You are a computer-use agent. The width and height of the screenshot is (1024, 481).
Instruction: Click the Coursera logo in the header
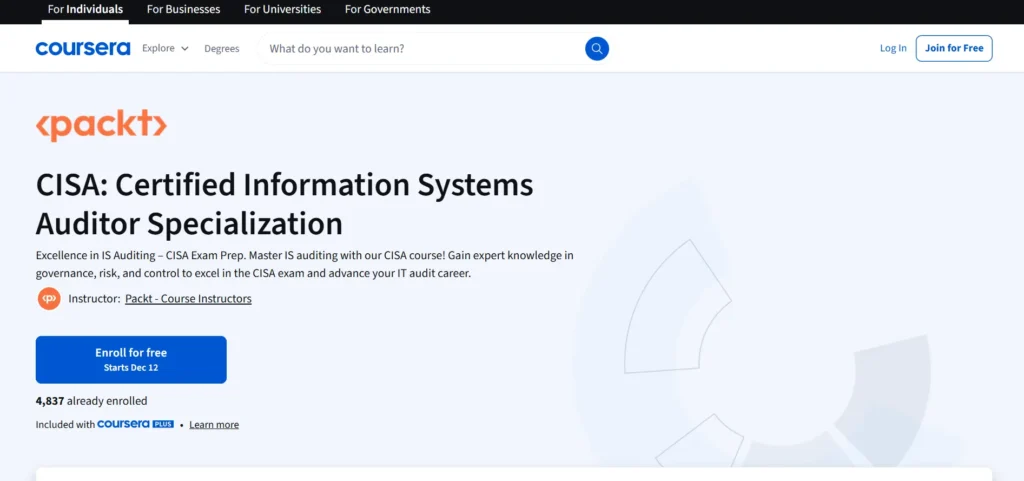point(83,48)
